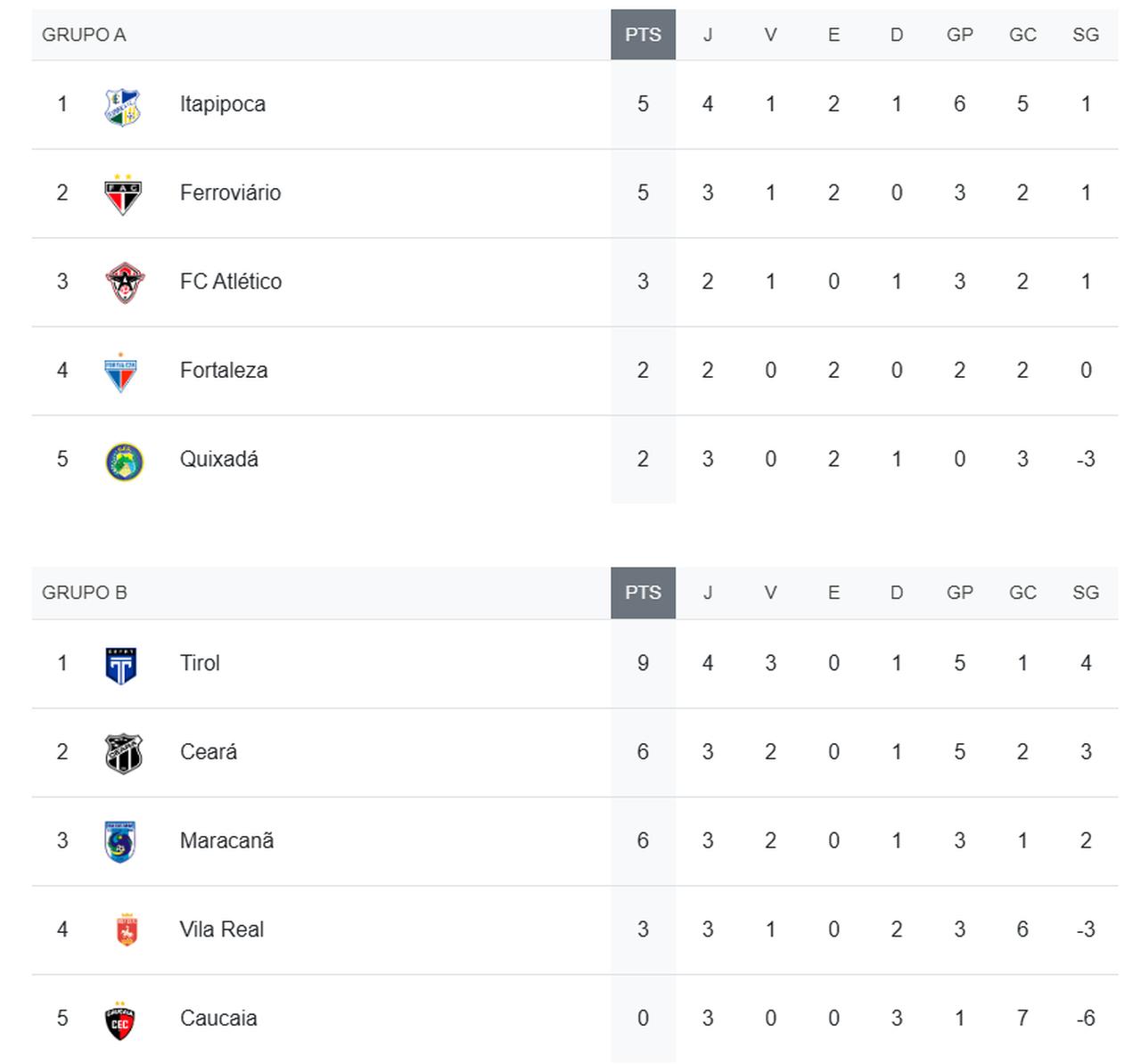This screenshot has height=1064, width=1141.
Task: Sort Grupo A by PTS column
Action: 643,35
